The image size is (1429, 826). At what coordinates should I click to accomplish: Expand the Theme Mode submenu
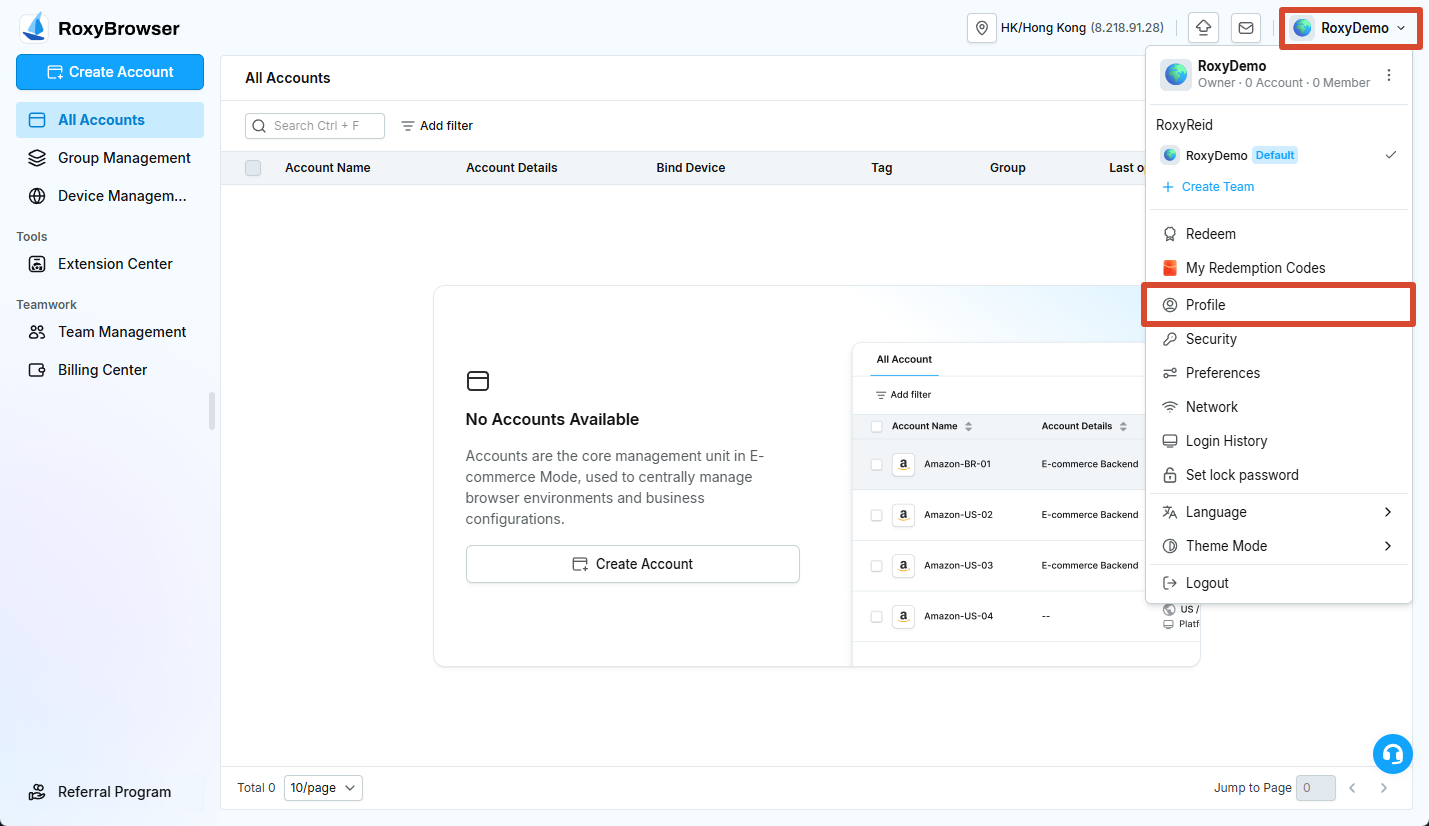coord(1279,546)
